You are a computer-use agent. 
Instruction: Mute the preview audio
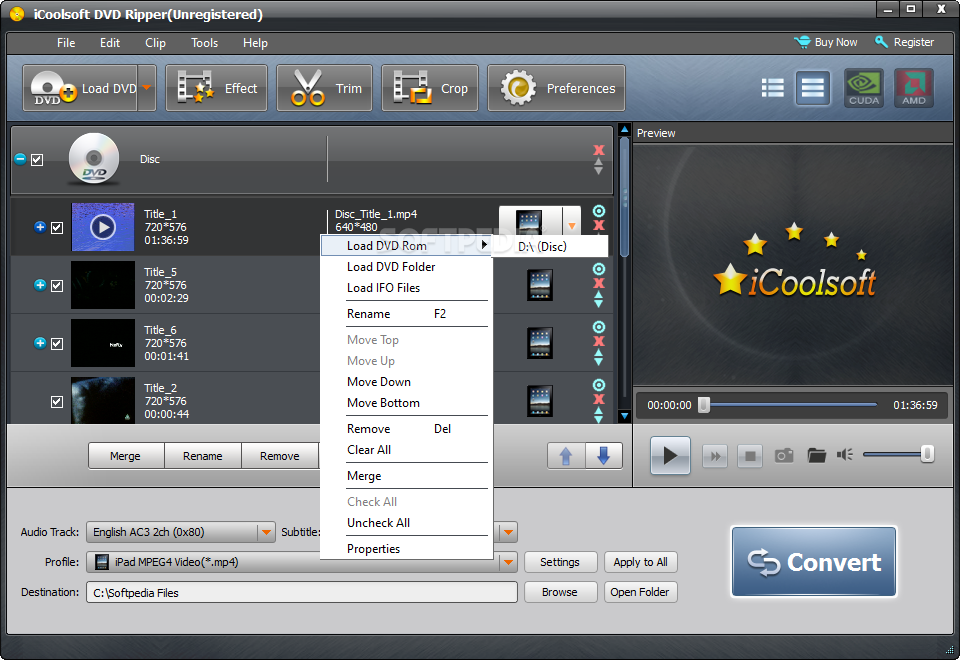click(x=845, y=454)
